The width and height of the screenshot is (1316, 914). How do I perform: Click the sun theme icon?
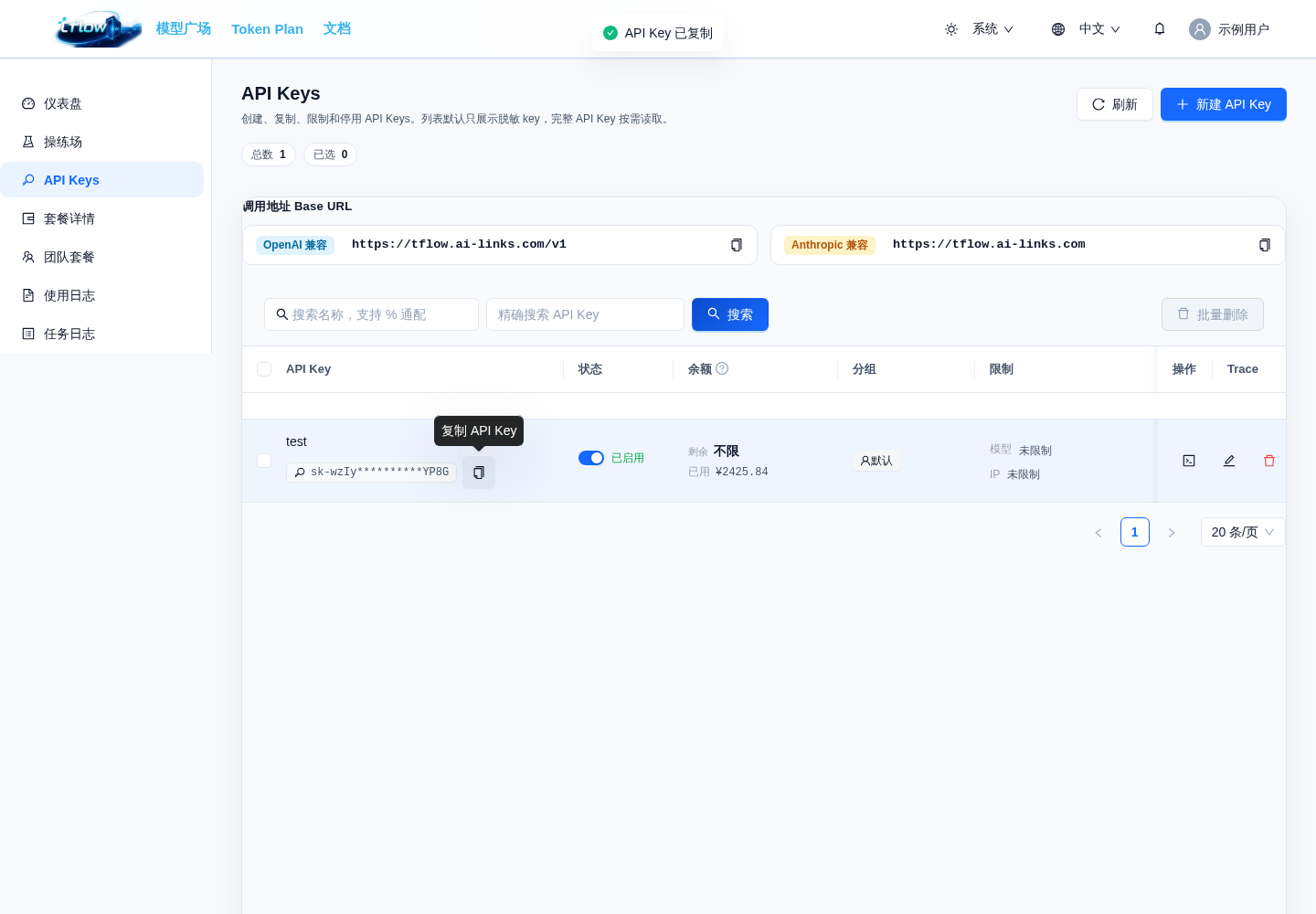click(951, 29)
